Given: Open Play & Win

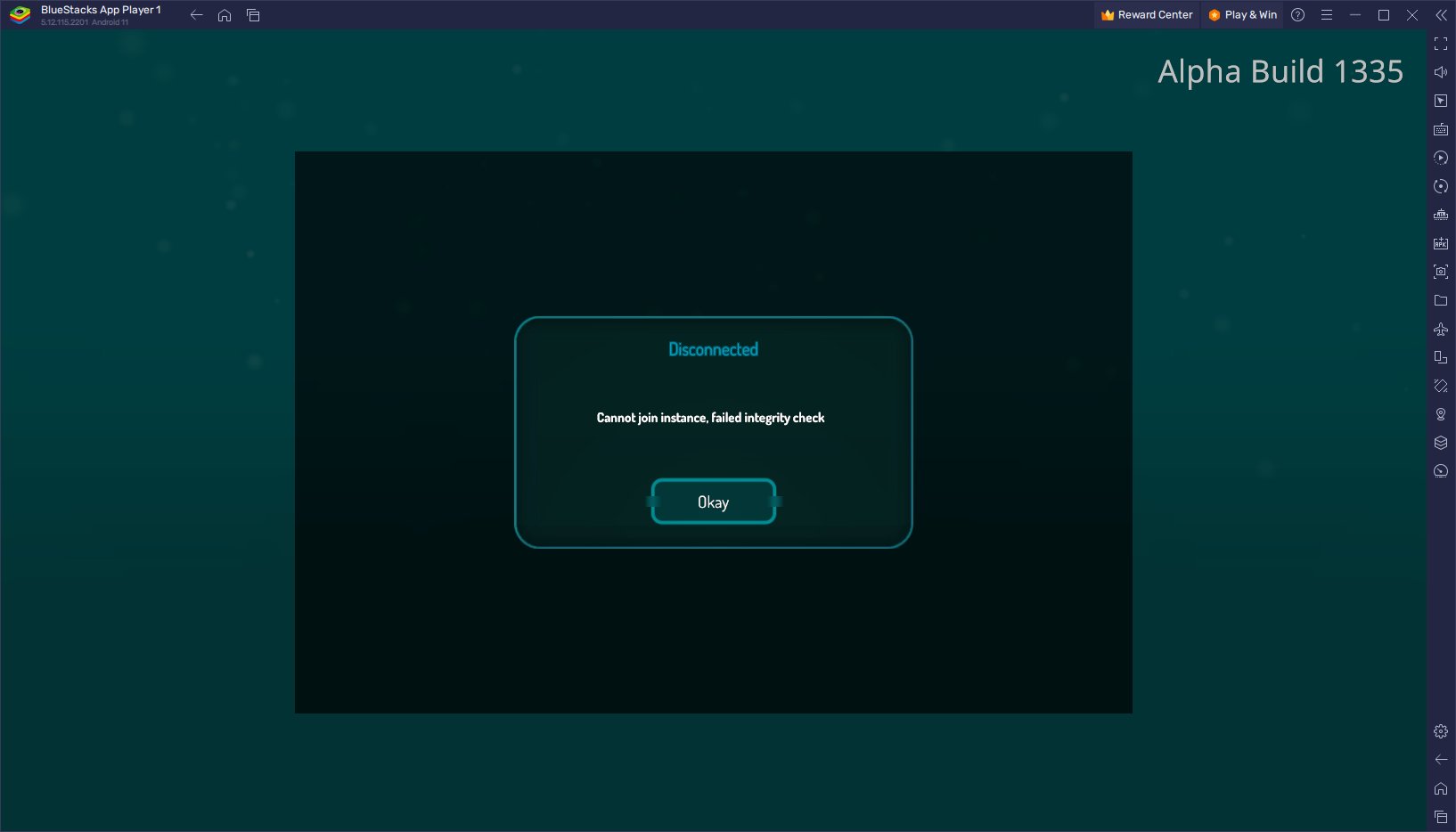Looking at the screenshot, I should point(1242,15).
